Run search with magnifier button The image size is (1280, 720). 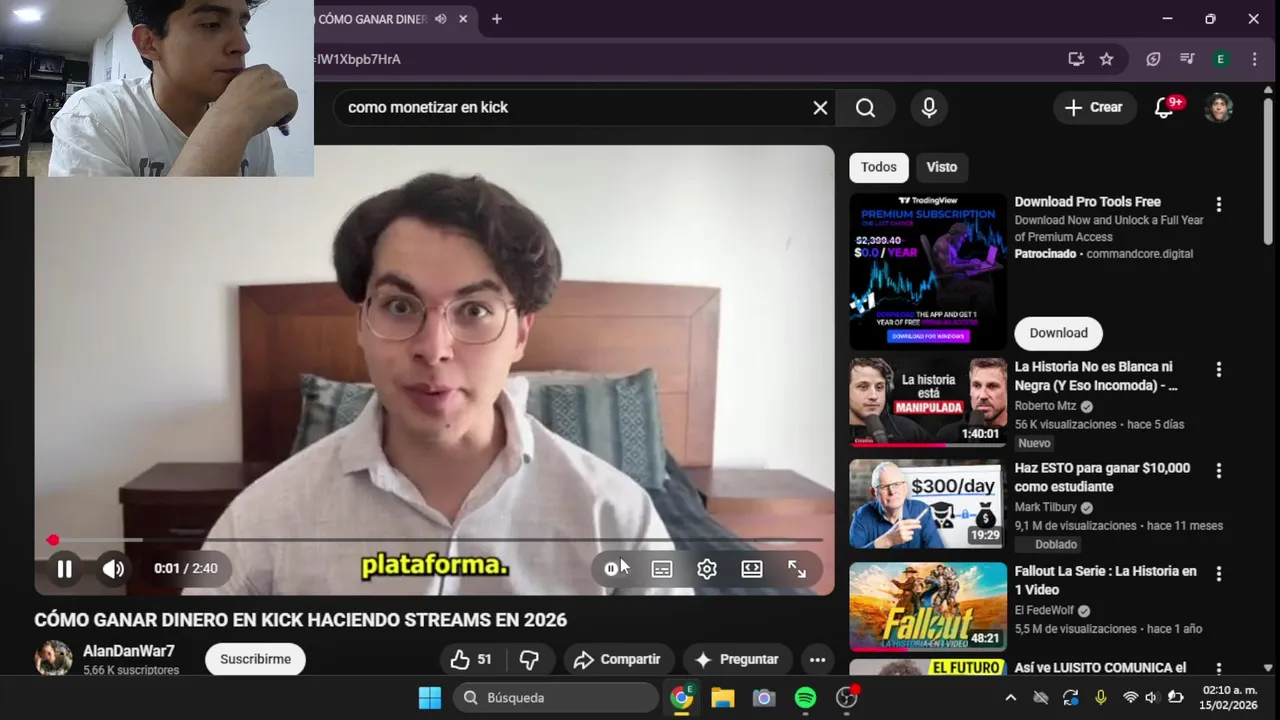(x=866, y=107)
